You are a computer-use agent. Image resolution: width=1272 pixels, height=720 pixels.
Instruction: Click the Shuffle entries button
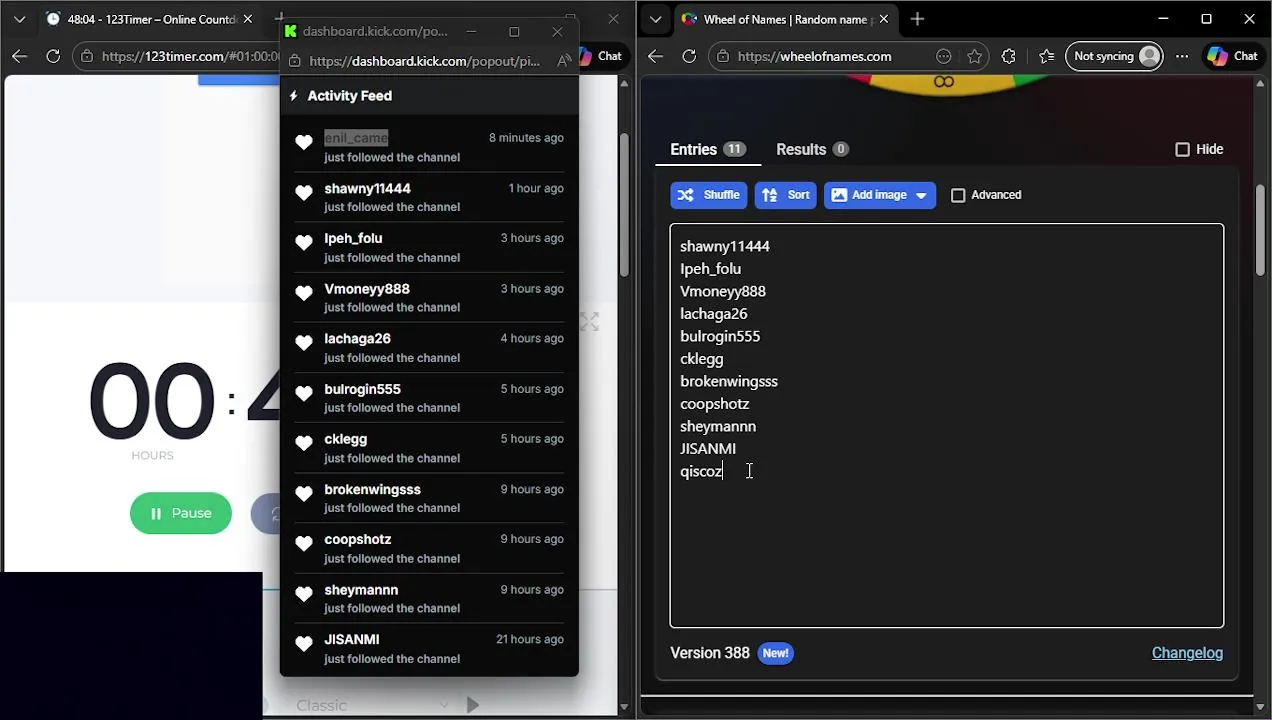(708, 195)
